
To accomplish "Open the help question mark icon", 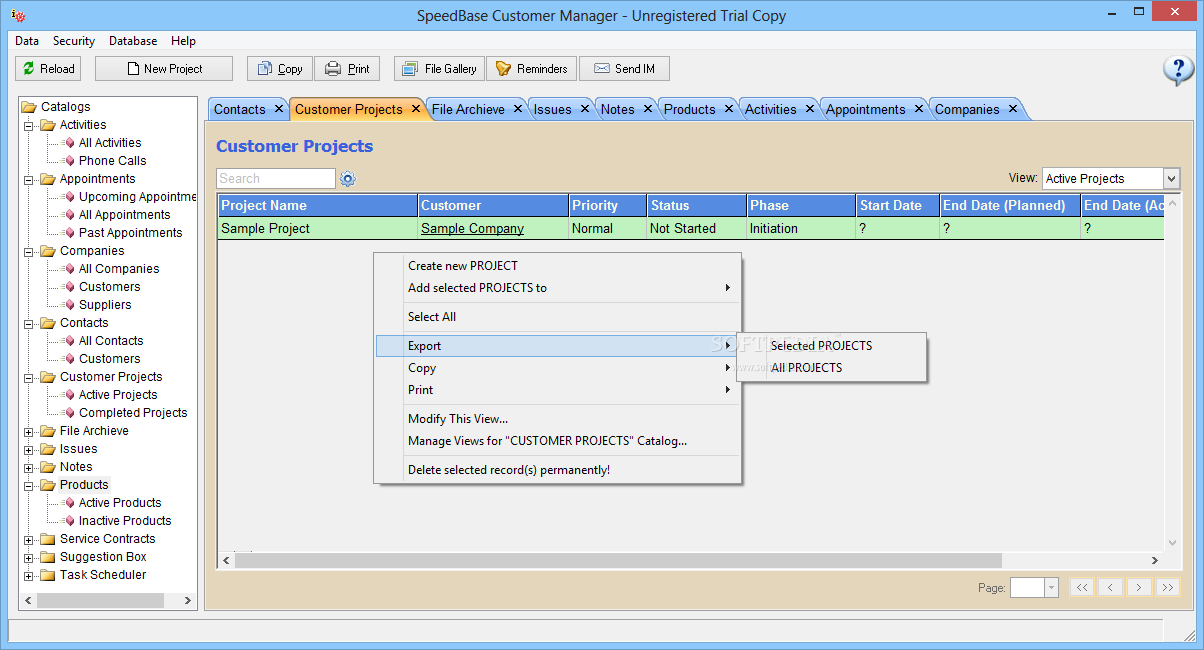I will 1178,70.
